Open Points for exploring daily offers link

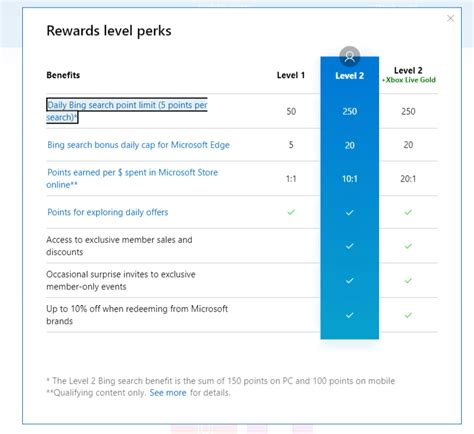[108, 212]
